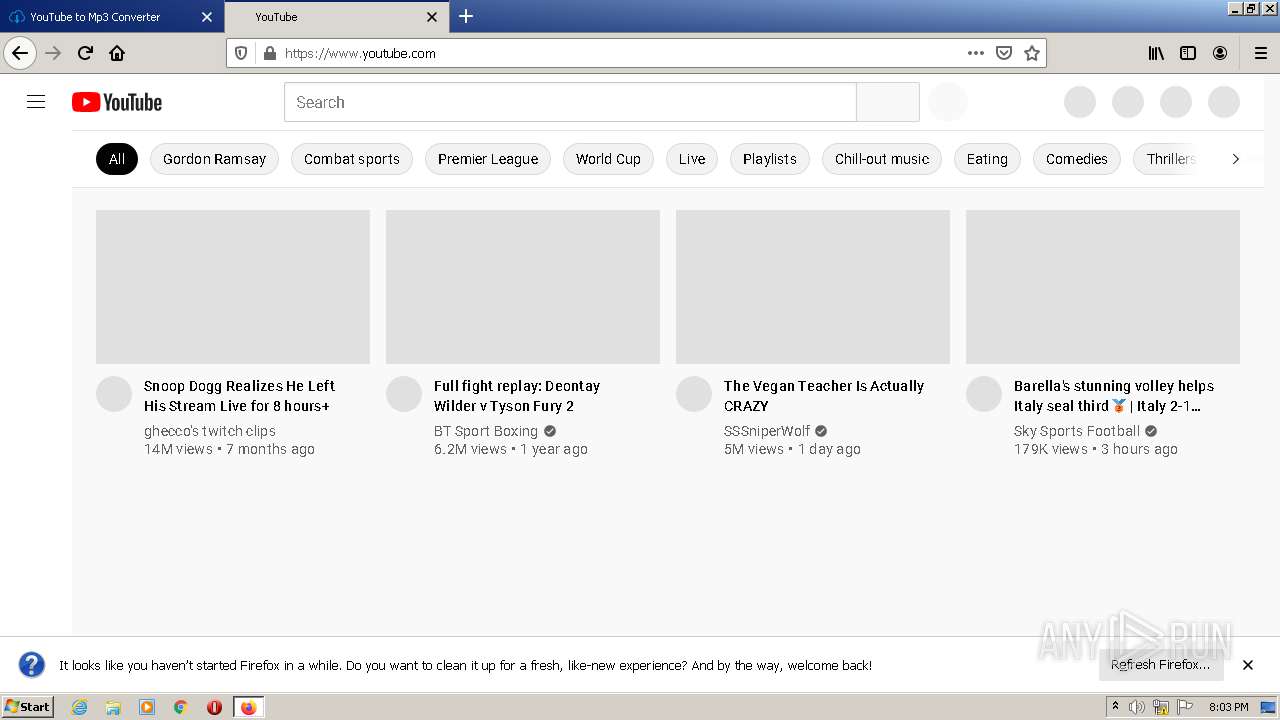The image size is (1280, 720).
Task: Filter by Gordon Ramsay chip
Action: pyautogui.click(x=214, y=159)
